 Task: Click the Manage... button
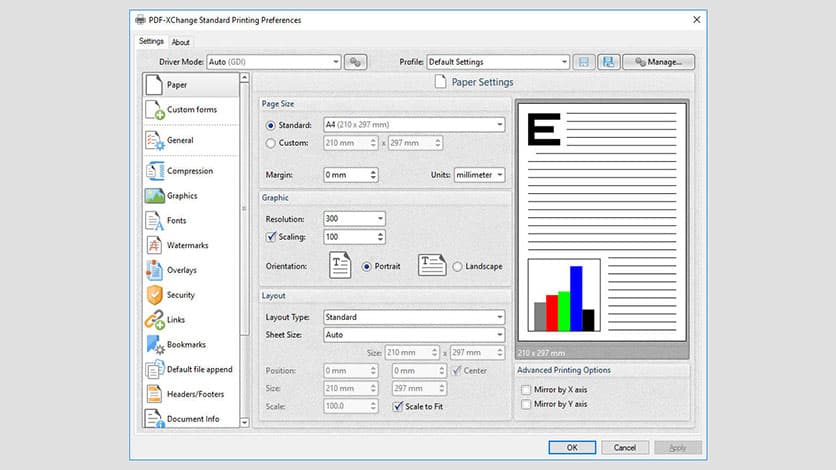click(x=659, y=62)
